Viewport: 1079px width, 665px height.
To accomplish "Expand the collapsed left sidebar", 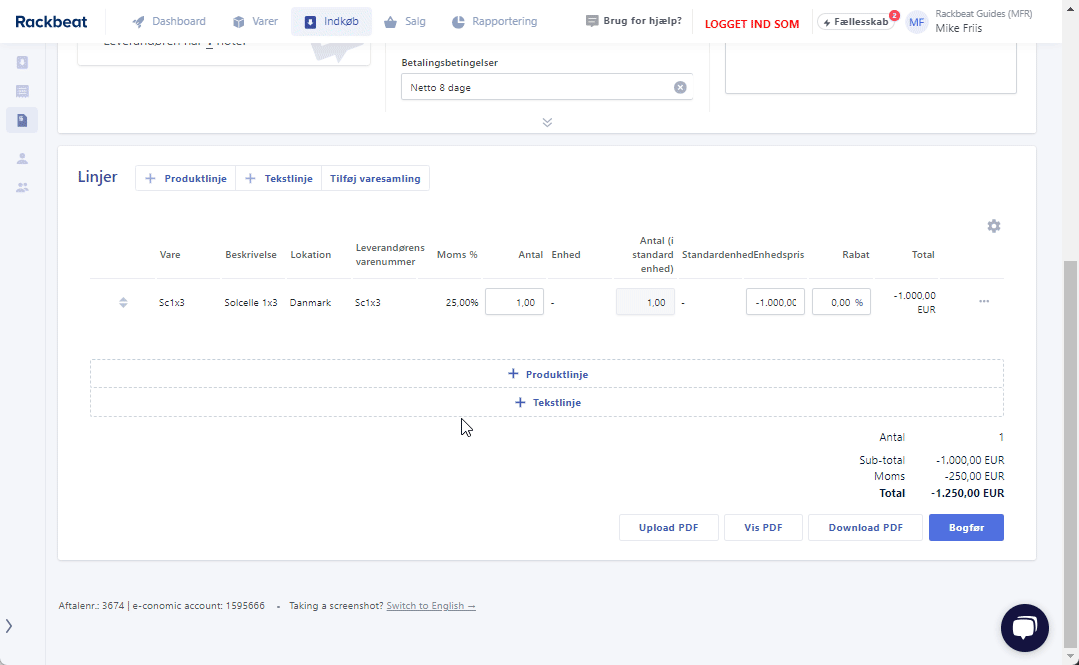I will 10,625.
